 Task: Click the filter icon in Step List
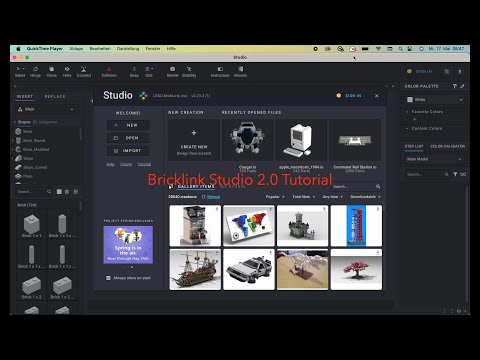pyautogui.click(x=455, y=174)
